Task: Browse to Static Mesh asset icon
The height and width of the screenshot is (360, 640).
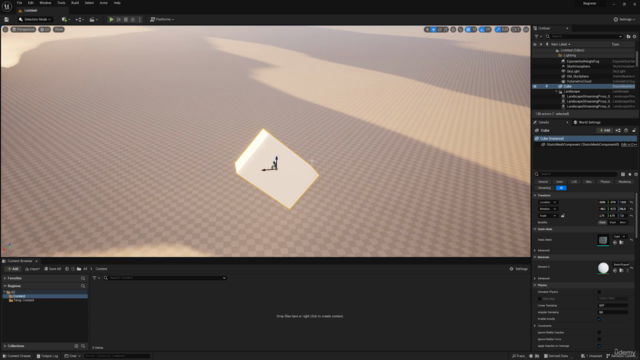Action: (x=621, y=242)
